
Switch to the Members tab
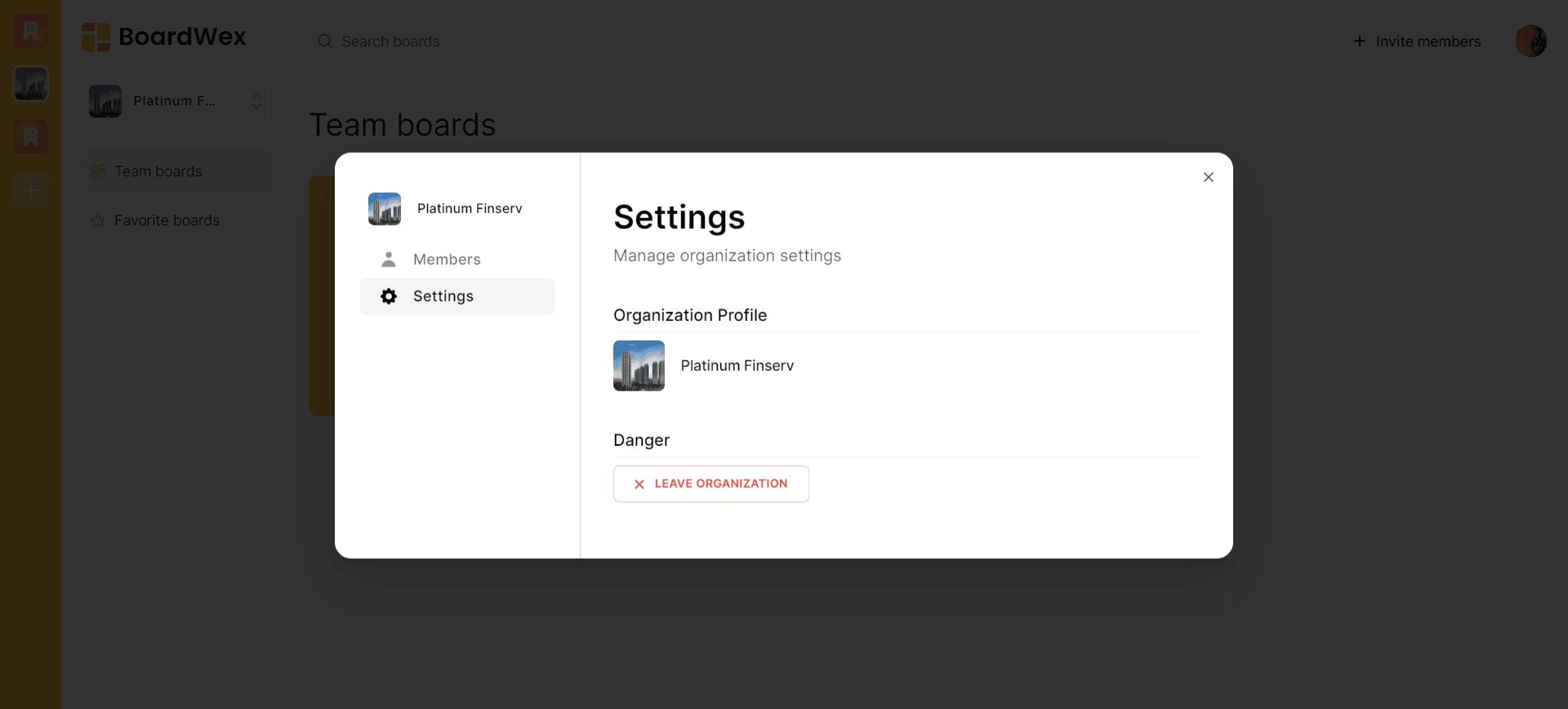point(447,260)
